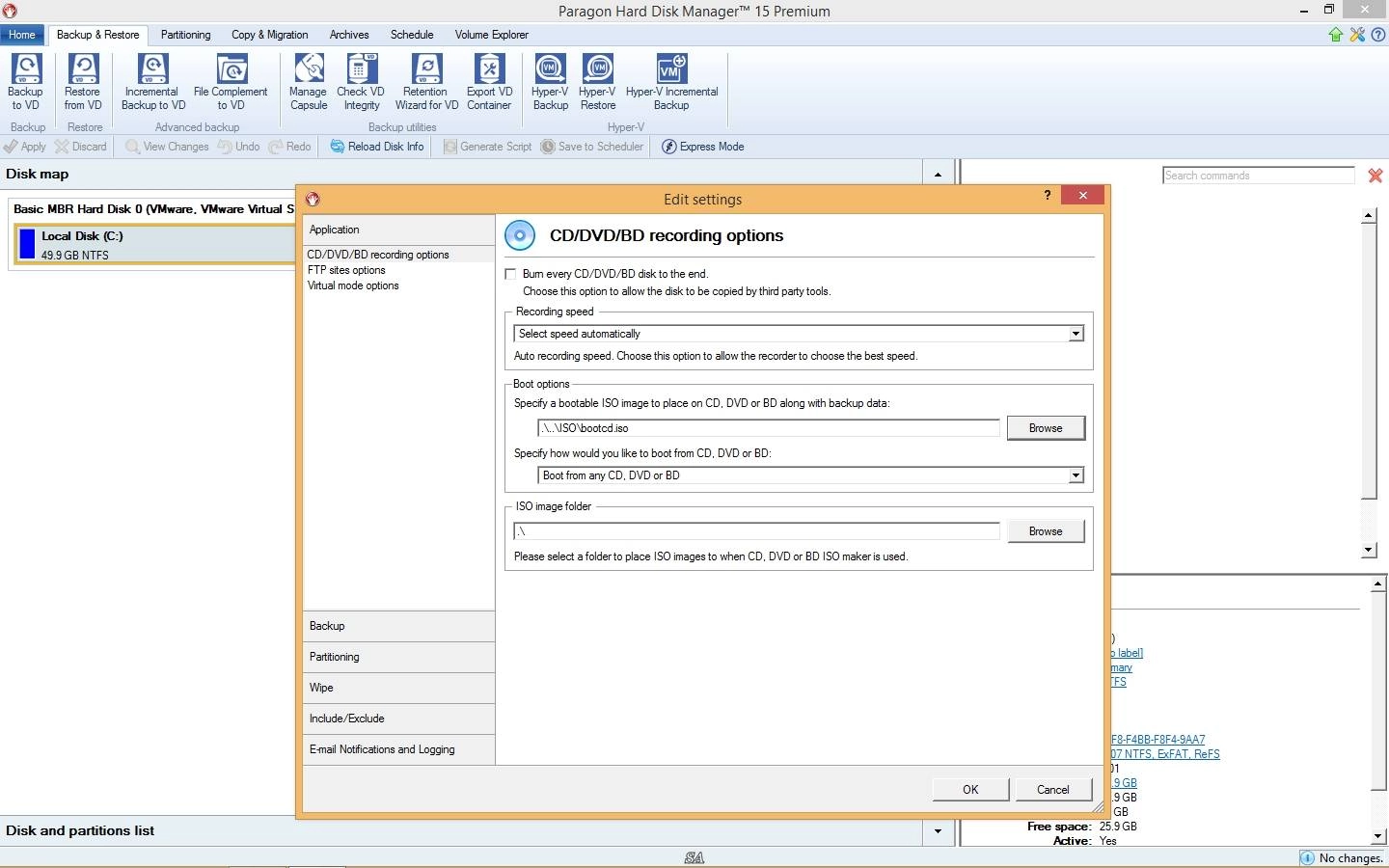
Task: Start Hyper-V Backup
Action: pyautogui.click(x=551, y=82)
